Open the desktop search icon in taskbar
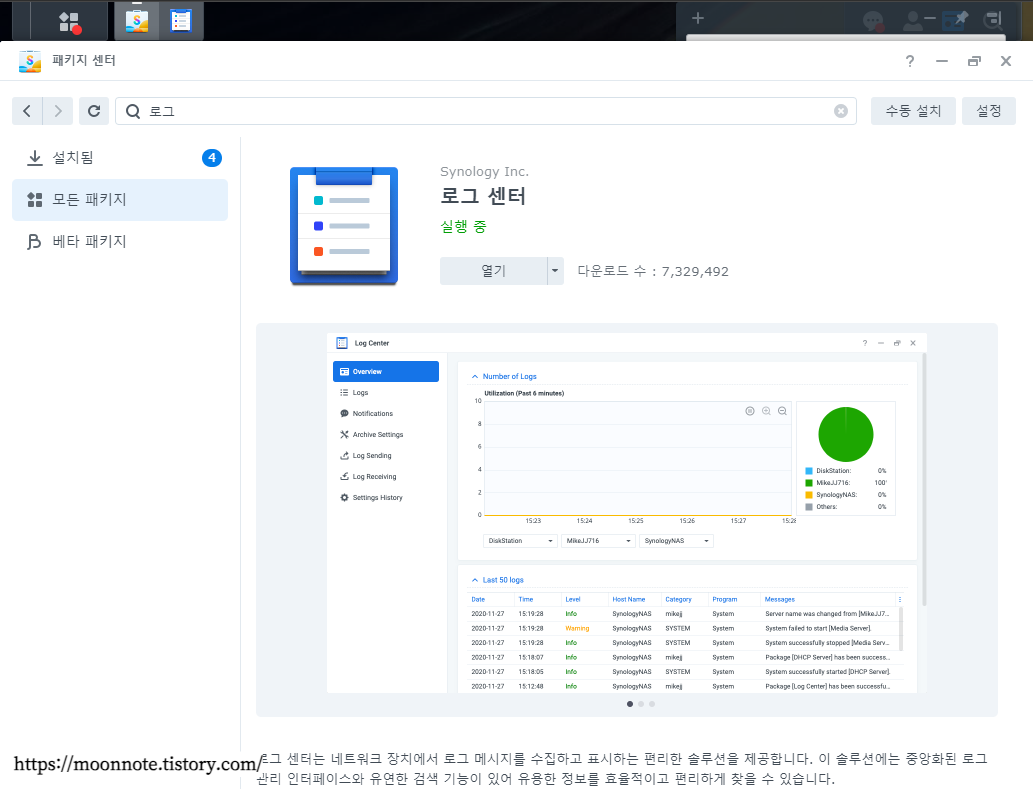The image size is (1033, 789). 993,20
